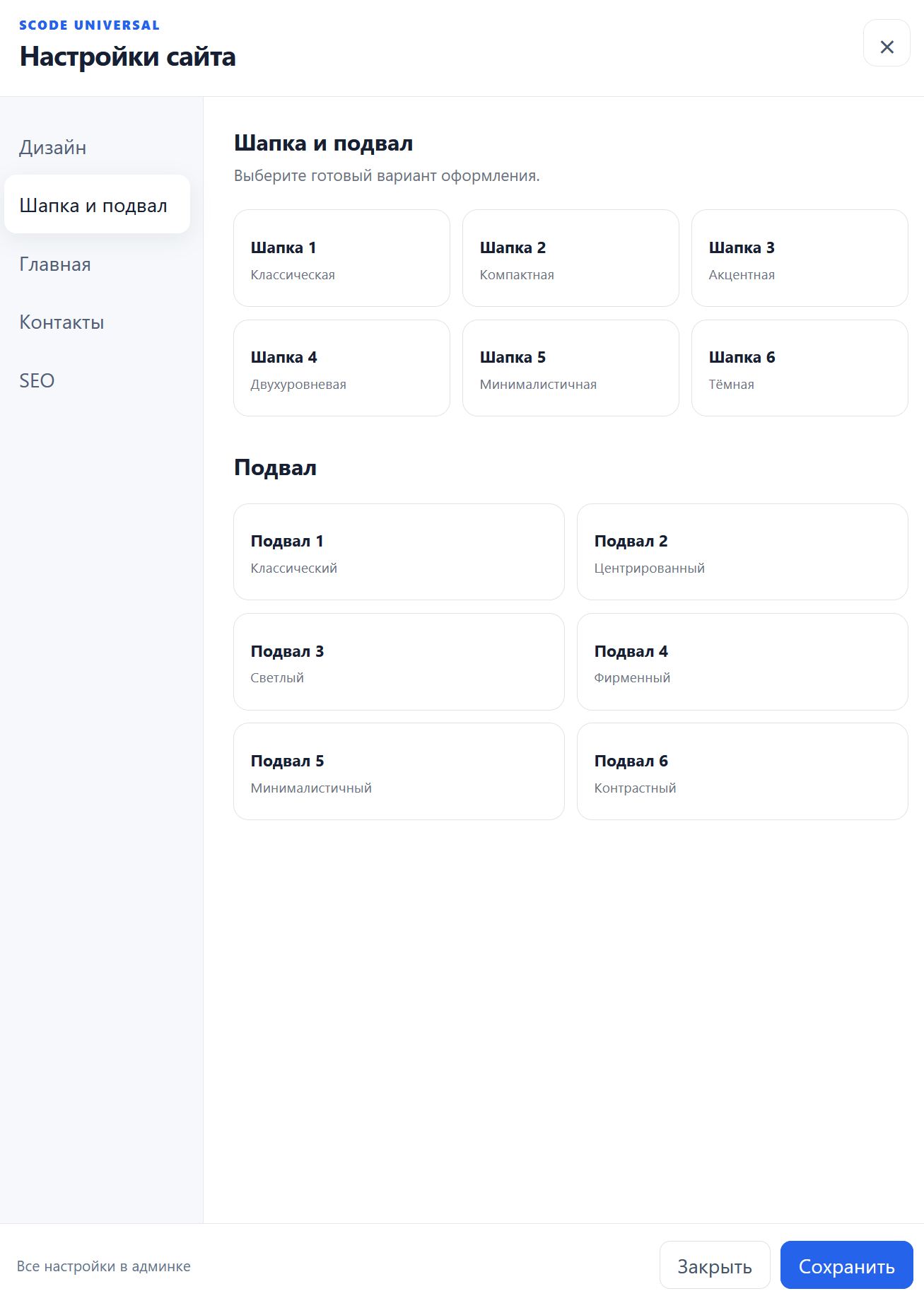Screen dimensions: 924x1296
Task: Click Выберите готовый вариант оформления text
Action: point(387,175)
